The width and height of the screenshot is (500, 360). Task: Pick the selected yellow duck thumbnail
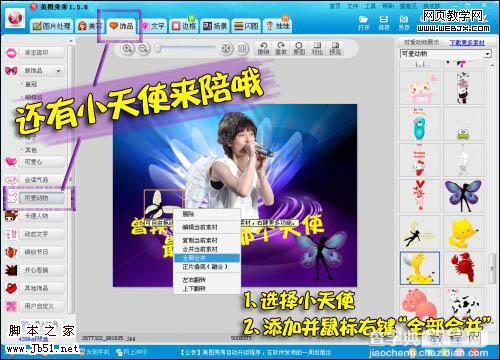tap(420, 268)
